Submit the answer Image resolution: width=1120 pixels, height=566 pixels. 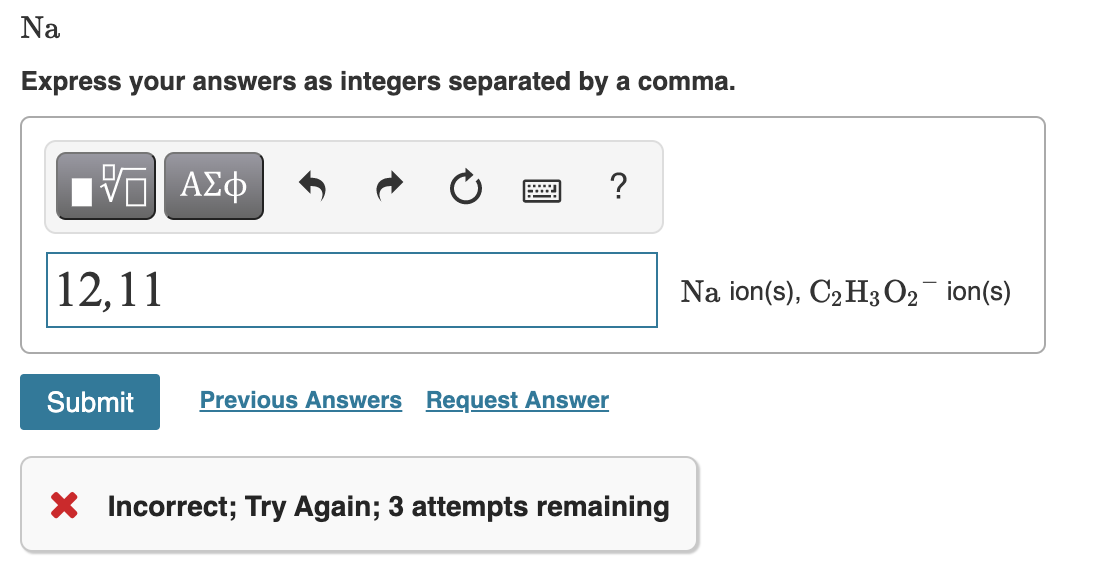(x=90, y=402)
